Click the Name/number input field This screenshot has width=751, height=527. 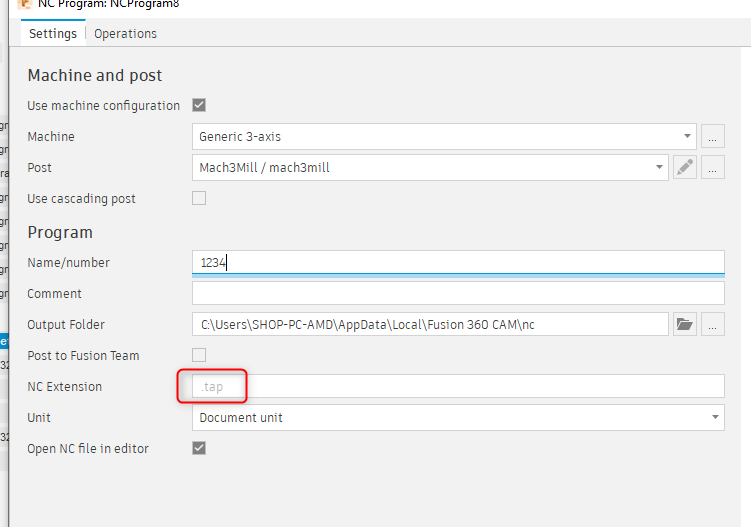458,262
